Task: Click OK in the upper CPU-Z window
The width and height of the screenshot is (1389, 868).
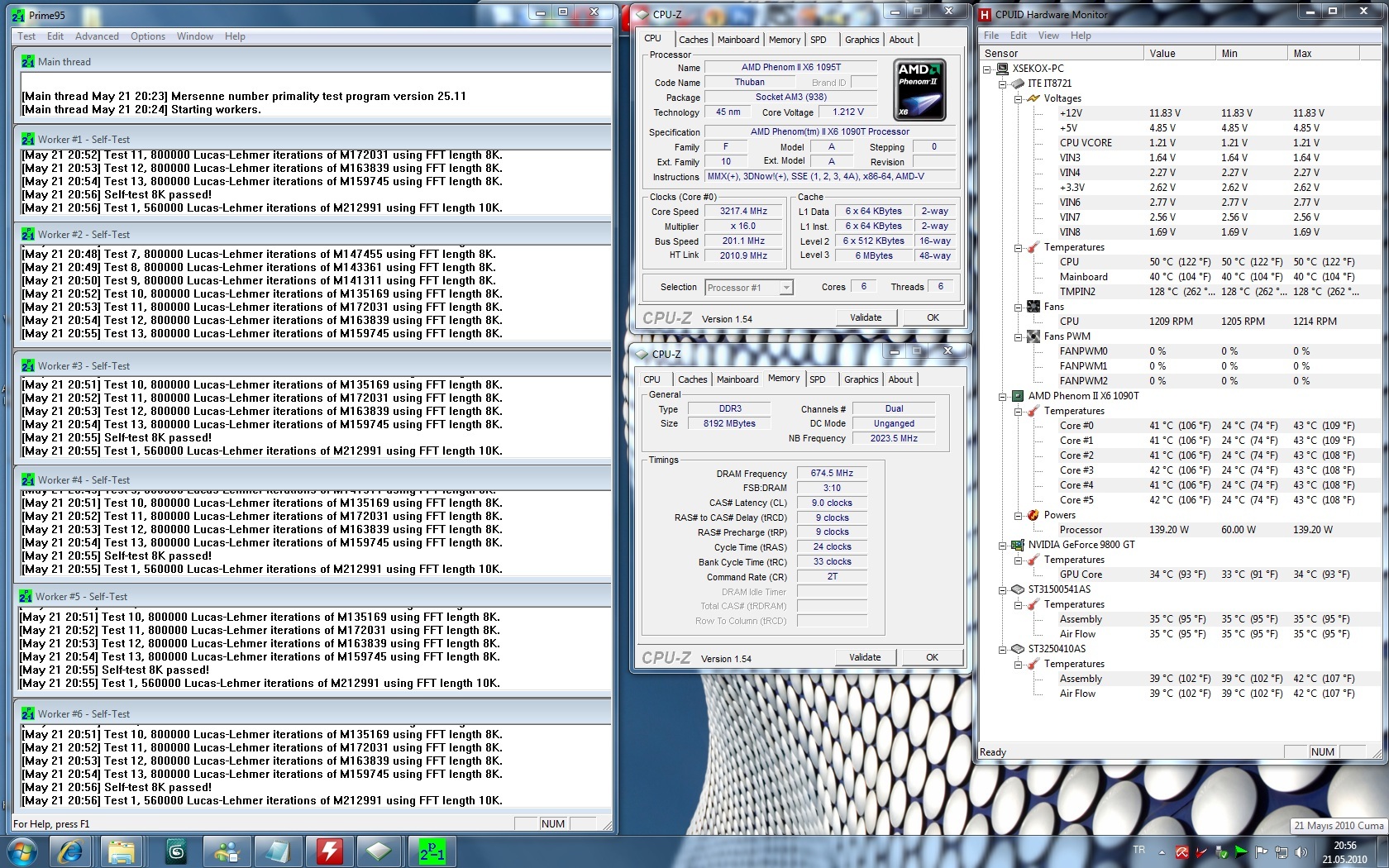Action: point(933,317)
